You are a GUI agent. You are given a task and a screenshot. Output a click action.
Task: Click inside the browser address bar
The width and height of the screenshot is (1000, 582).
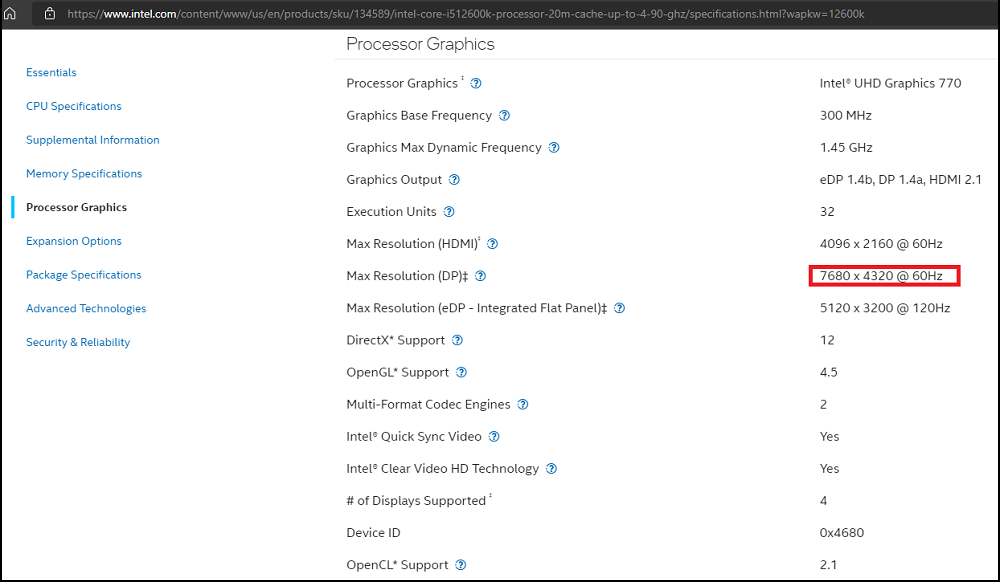click(400, 13)
